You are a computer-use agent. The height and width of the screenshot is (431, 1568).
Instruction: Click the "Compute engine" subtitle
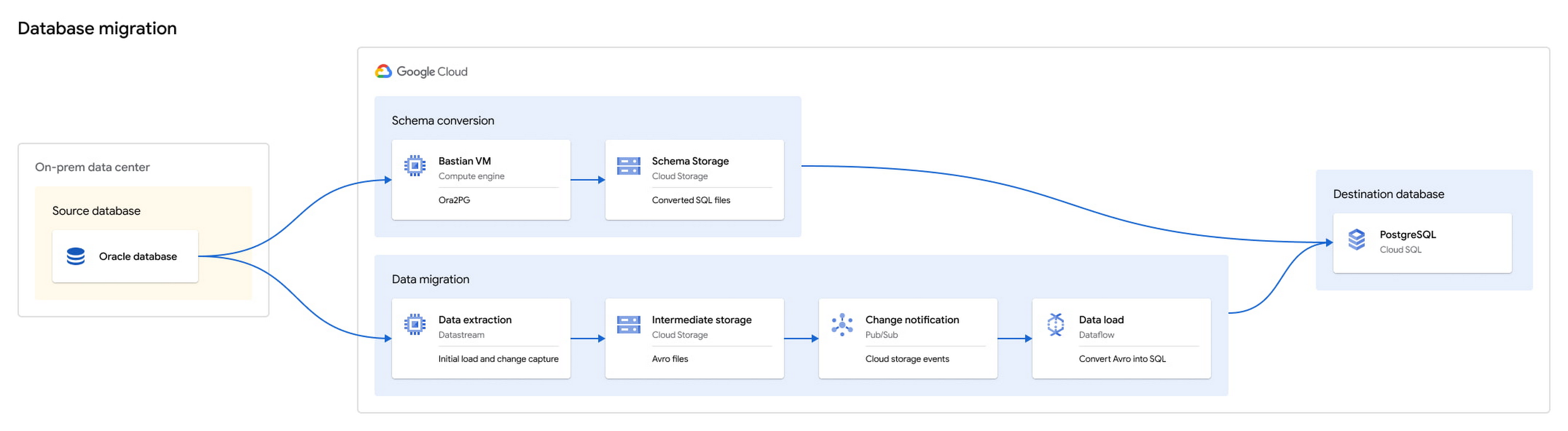[471, 176]
